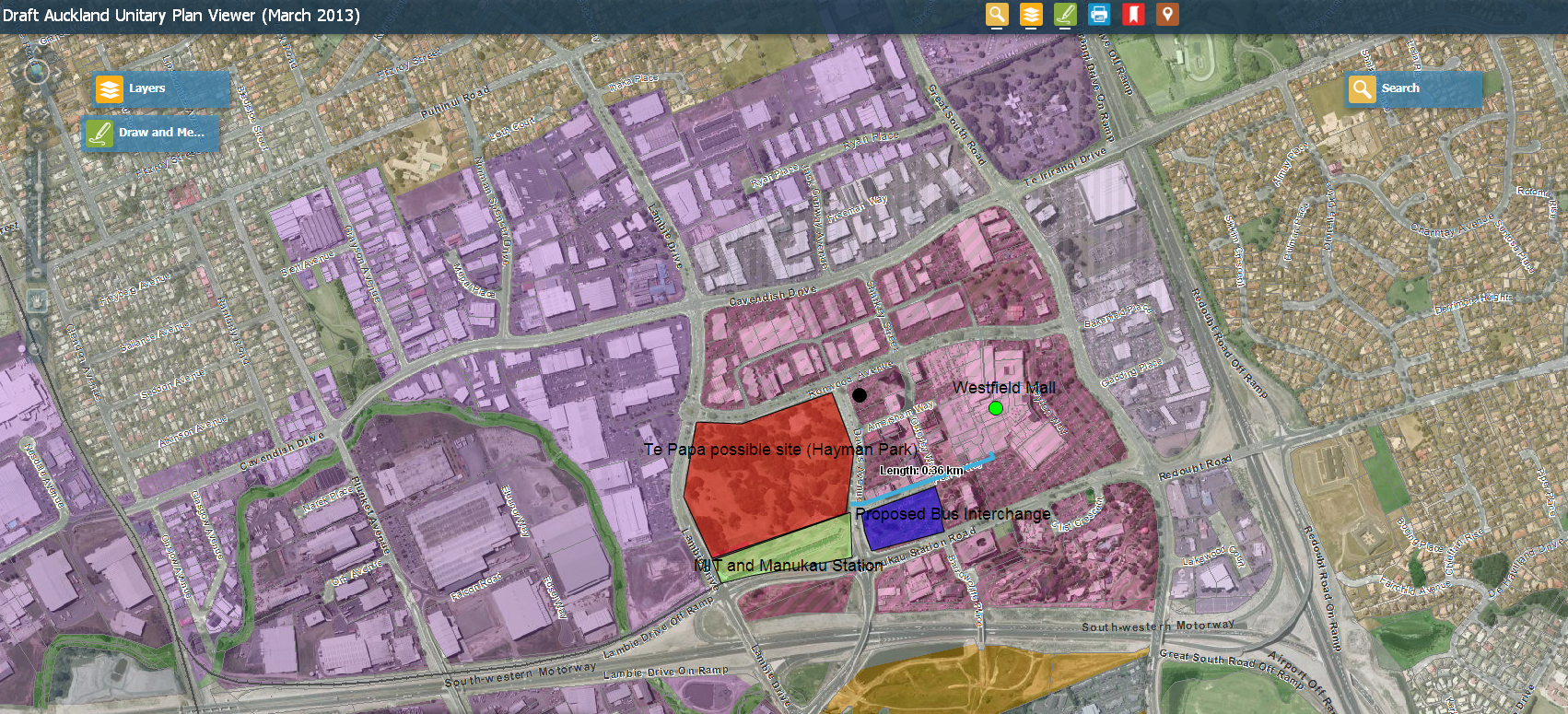The height and width of the screenshot is (714, 1568).
Task: Expand the Search panel widget
Action: [x=1413, y=89]
